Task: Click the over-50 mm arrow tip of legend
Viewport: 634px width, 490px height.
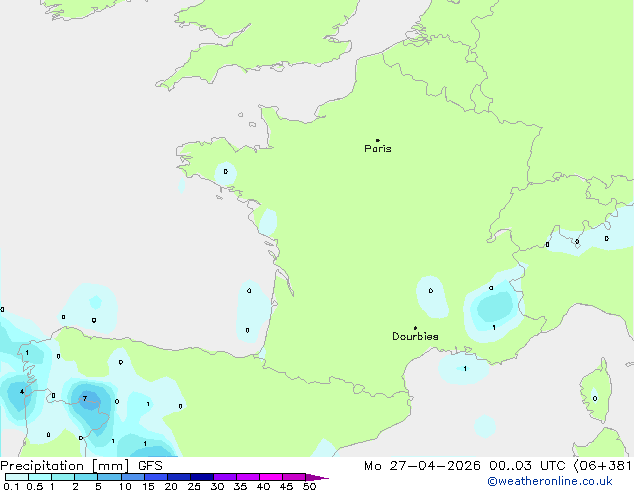Action: (x=317, y=477)
